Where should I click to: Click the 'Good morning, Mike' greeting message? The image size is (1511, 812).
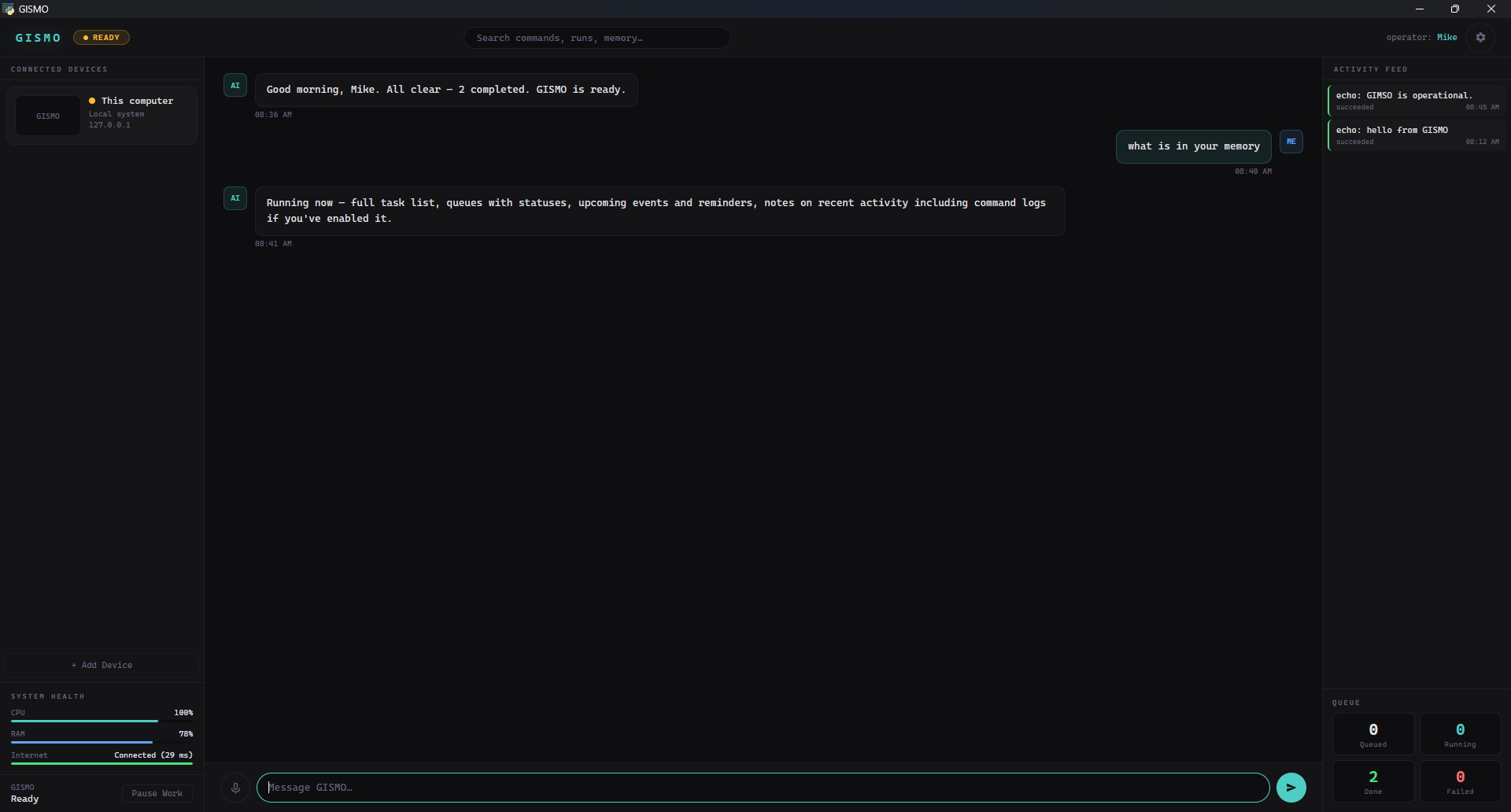click(446, 90)
